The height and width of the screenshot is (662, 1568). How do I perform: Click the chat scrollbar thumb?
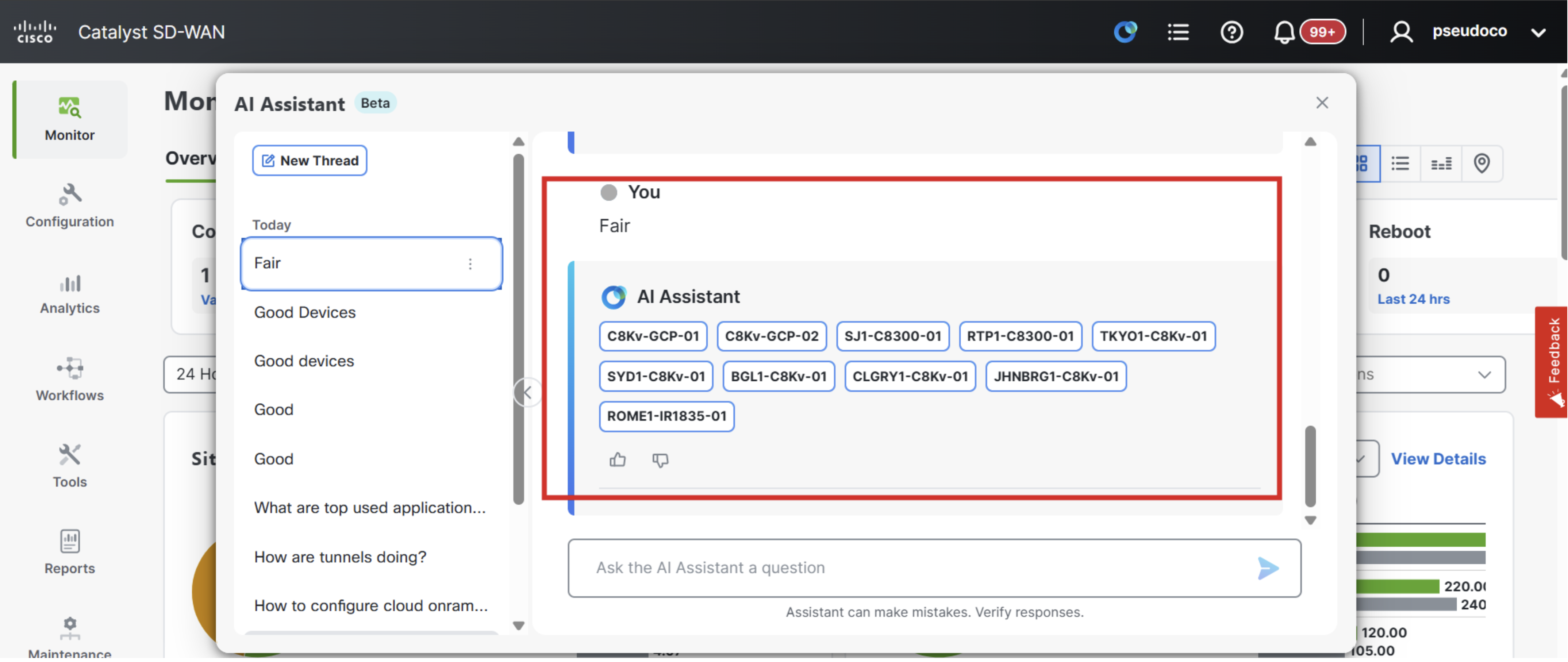(x=1310, y=466)
